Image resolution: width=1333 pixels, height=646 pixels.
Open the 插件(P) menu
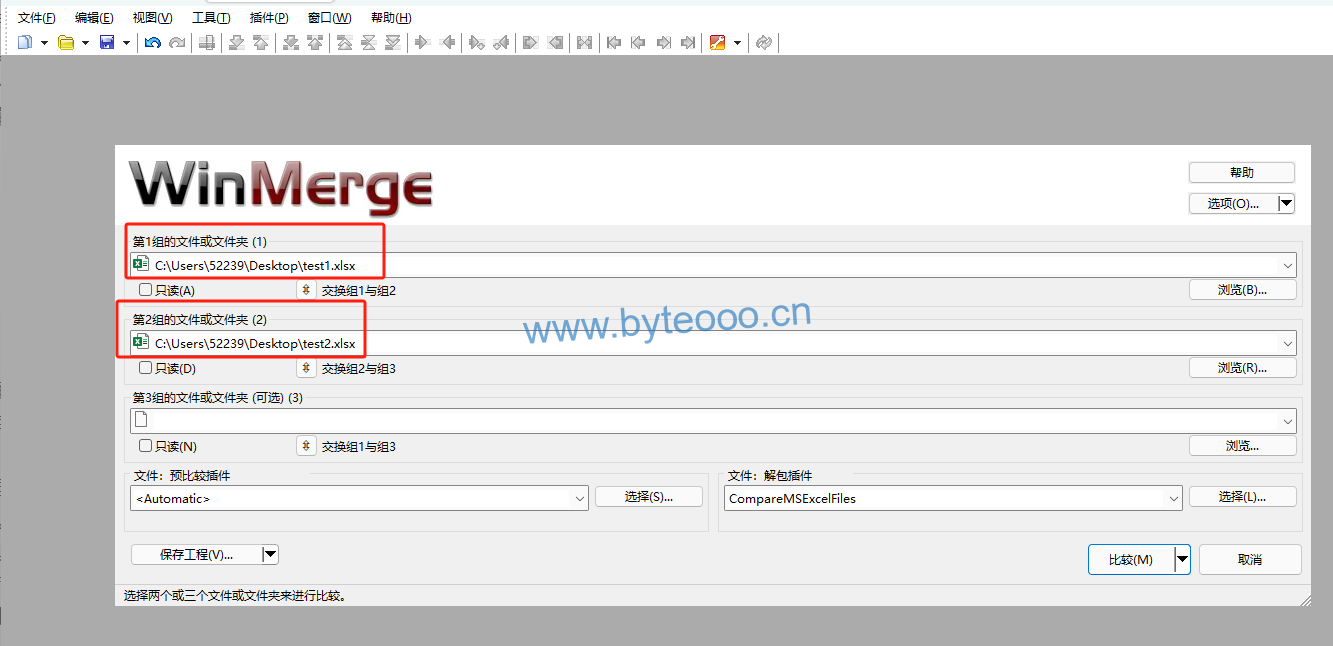tap(269, 18)
